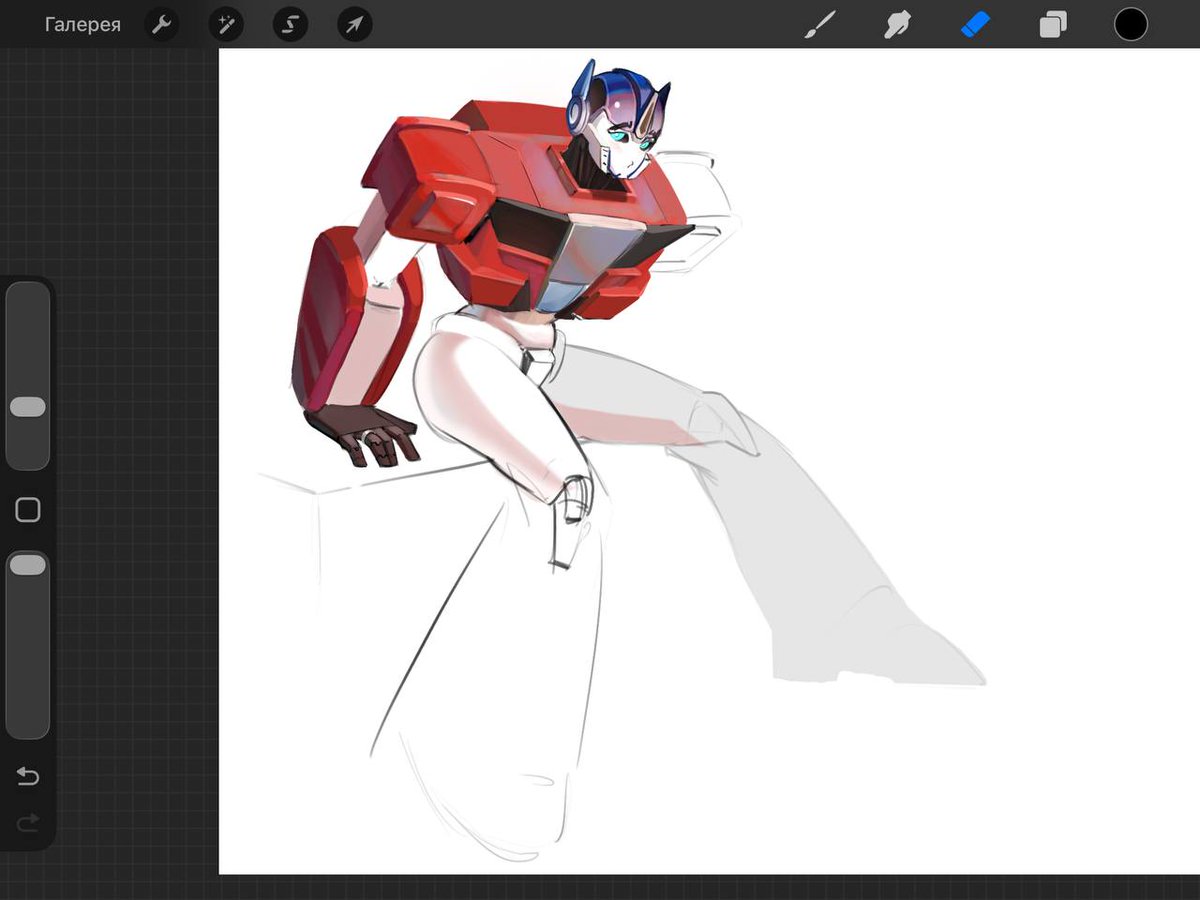Undo the last stroke
The height and width of the screenshot is (900, 1200).
[x=28, y=776]
